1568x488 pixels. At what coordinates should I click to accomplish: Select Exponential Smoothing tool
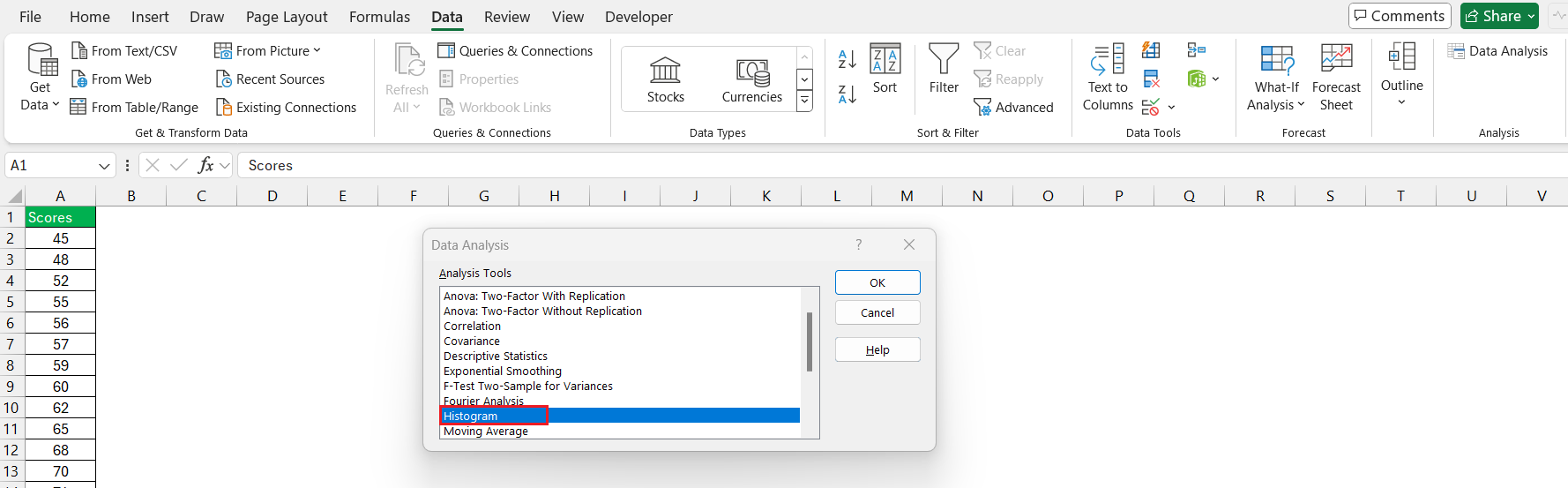(620, 371)
